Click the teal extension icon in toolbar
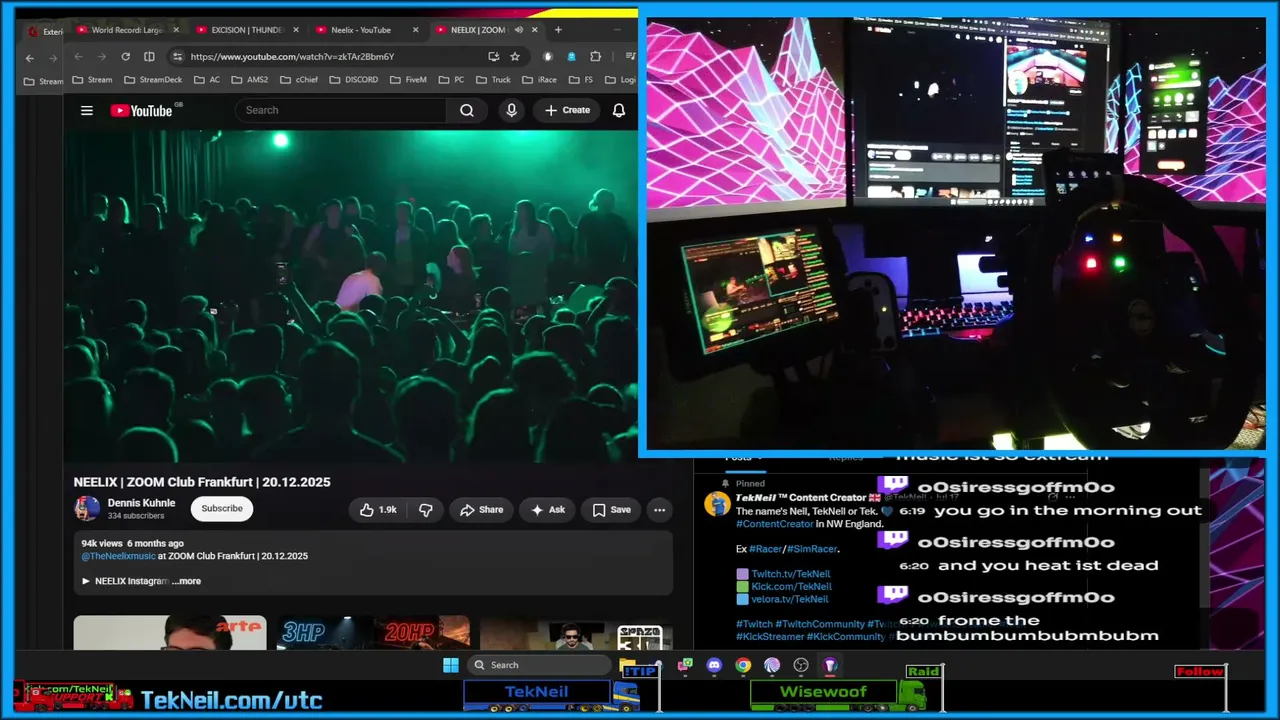 coord(572,57)
